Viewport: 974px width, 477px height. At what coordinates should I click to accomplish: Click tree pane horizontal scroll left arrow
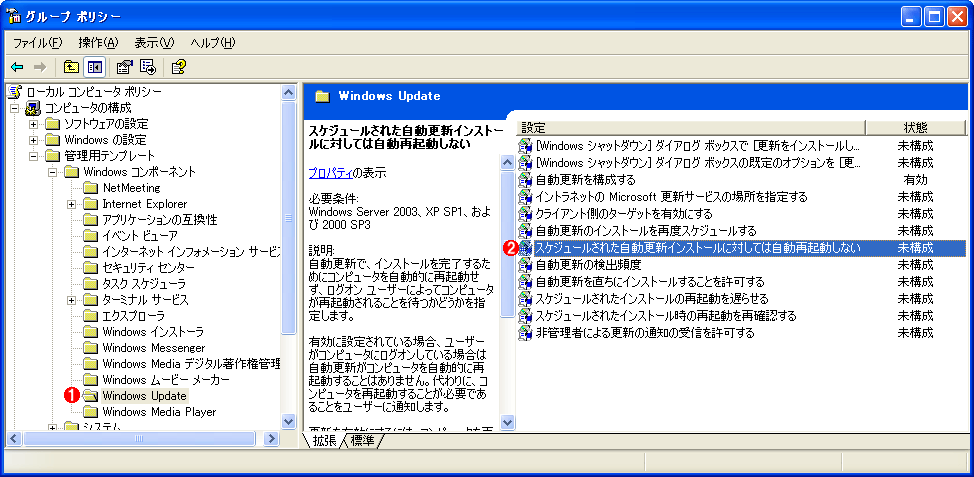point(13,438)
